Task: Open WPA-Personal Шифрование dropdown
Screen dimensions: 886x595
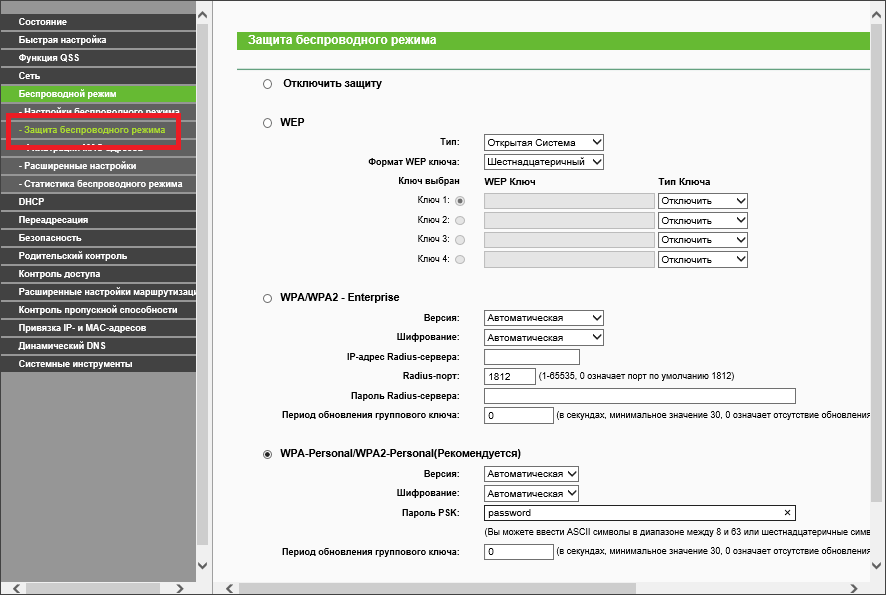Action: click(x=531, y=493)
